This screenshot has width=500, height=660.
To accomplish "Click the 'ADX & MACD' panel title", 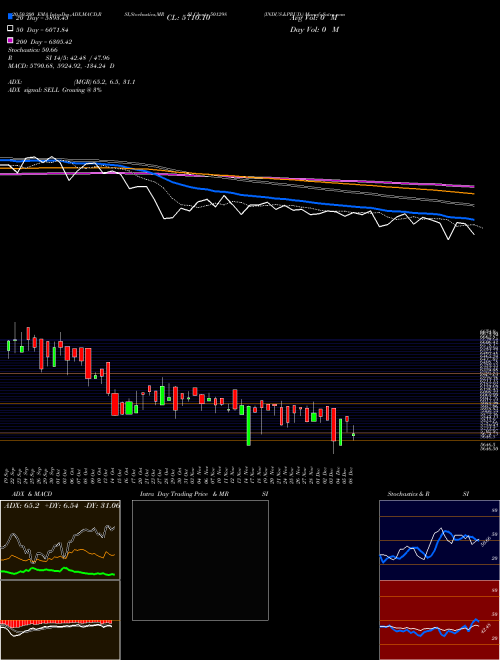I will (x=32, y=494).
